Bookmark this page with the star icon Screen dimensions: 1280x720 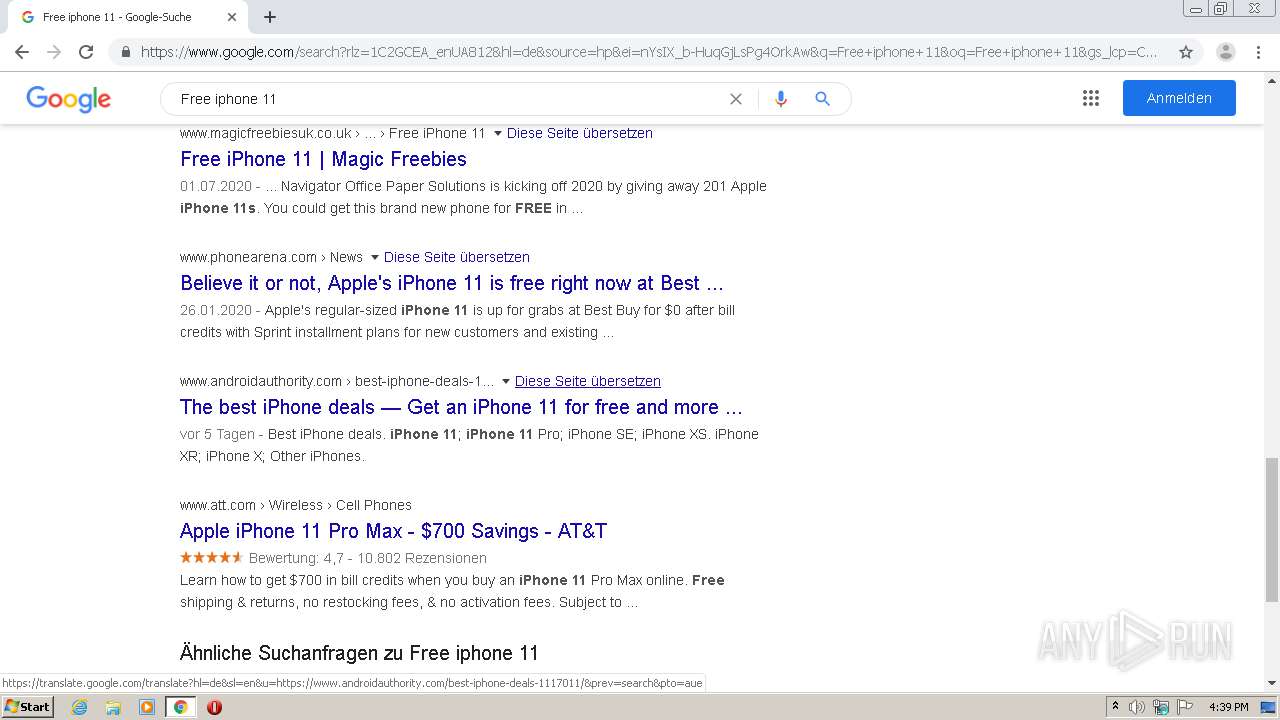coord(1186,52)
